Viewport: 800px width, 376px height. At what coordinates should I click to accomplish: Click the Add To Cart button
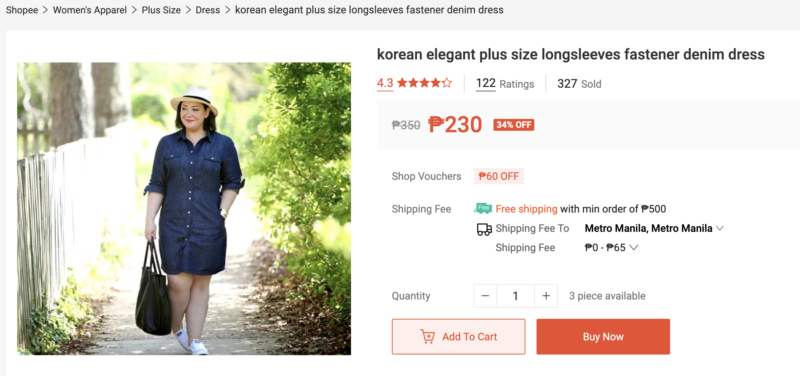click(458, 337)
